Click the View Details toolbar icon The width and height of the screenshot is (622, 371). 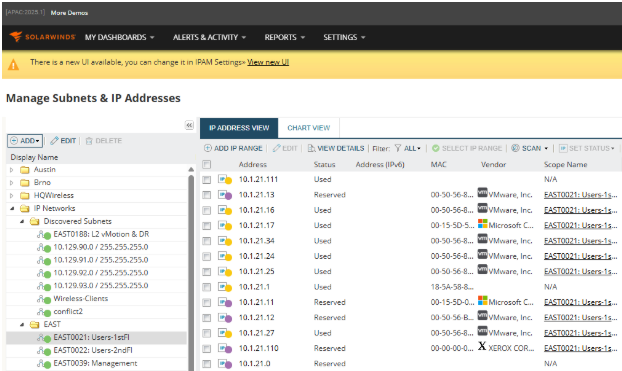pos(311,148)
